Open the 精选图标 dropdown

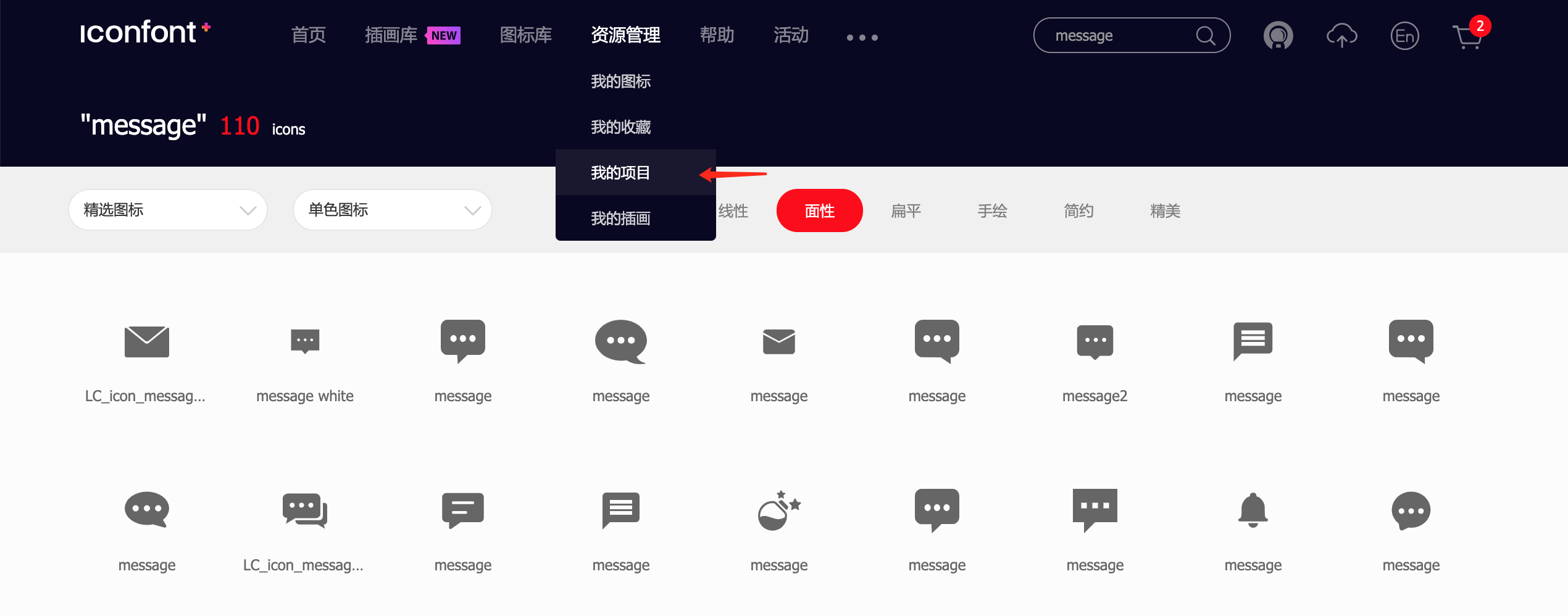click(x=167, y=210)
